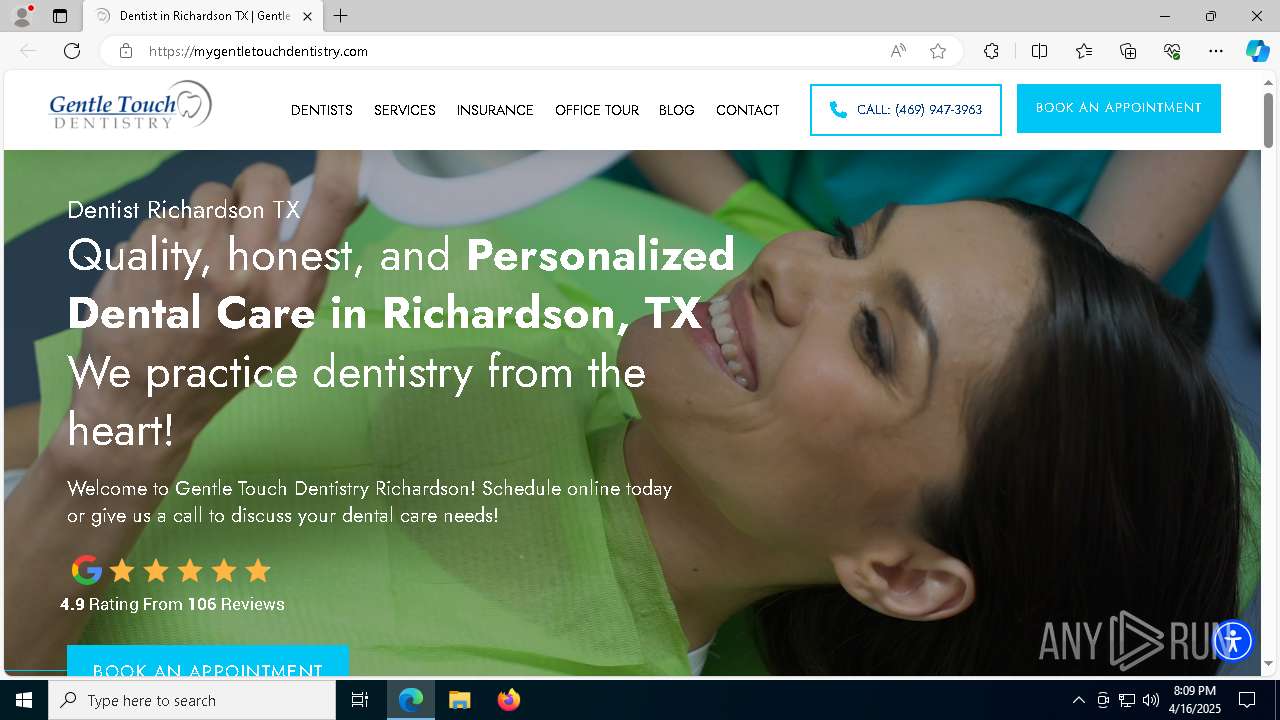Show hidden system tray icons
The image size is (1280, 720).
pos(1078,700)
